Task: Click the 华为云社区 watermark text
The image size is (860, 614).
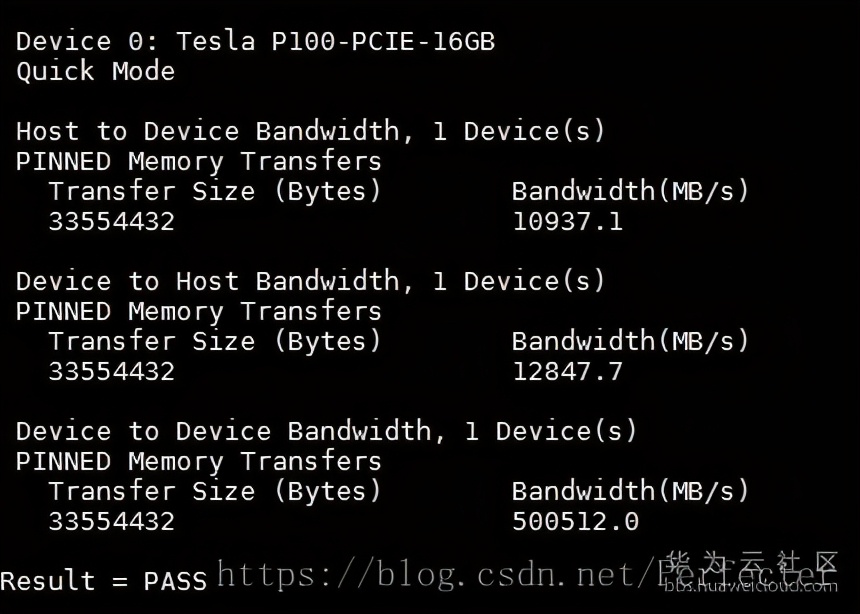Action: (751, 563)
